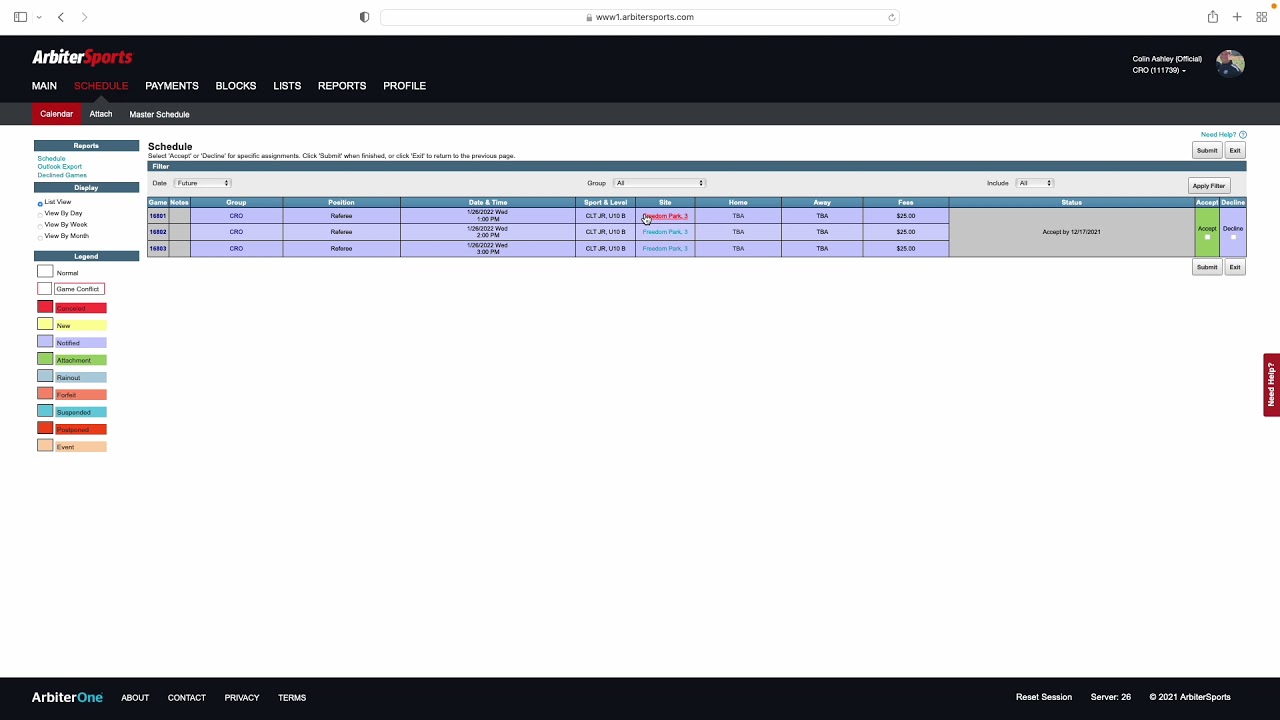This screenshot has height=720, width=1280.
Task: Click the Accept by 12/17/2021 status text
Action: click(x=1071, y=232)
